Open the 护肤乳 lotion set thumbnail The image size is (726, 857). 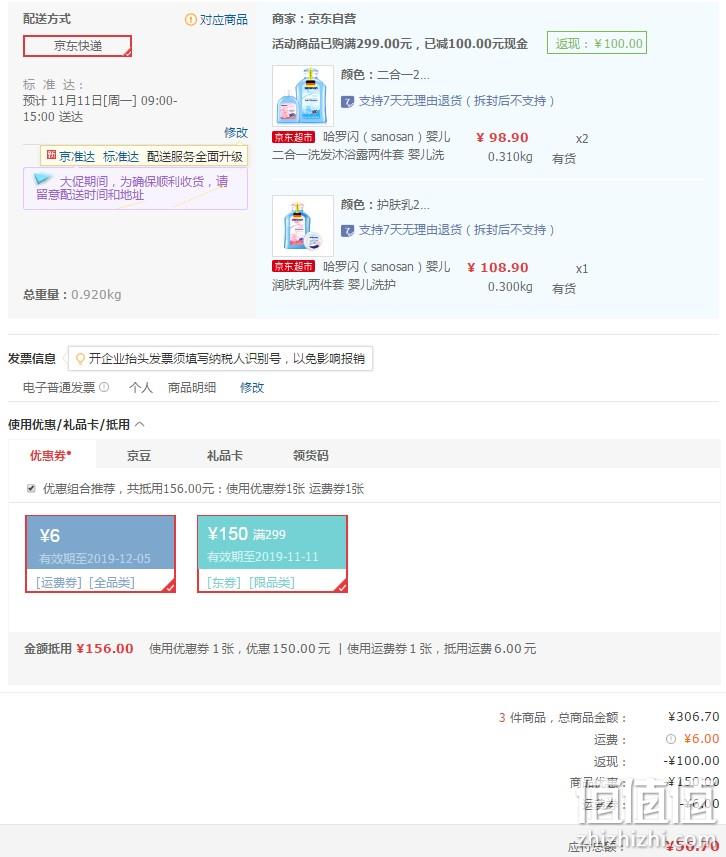coord(303,226)
